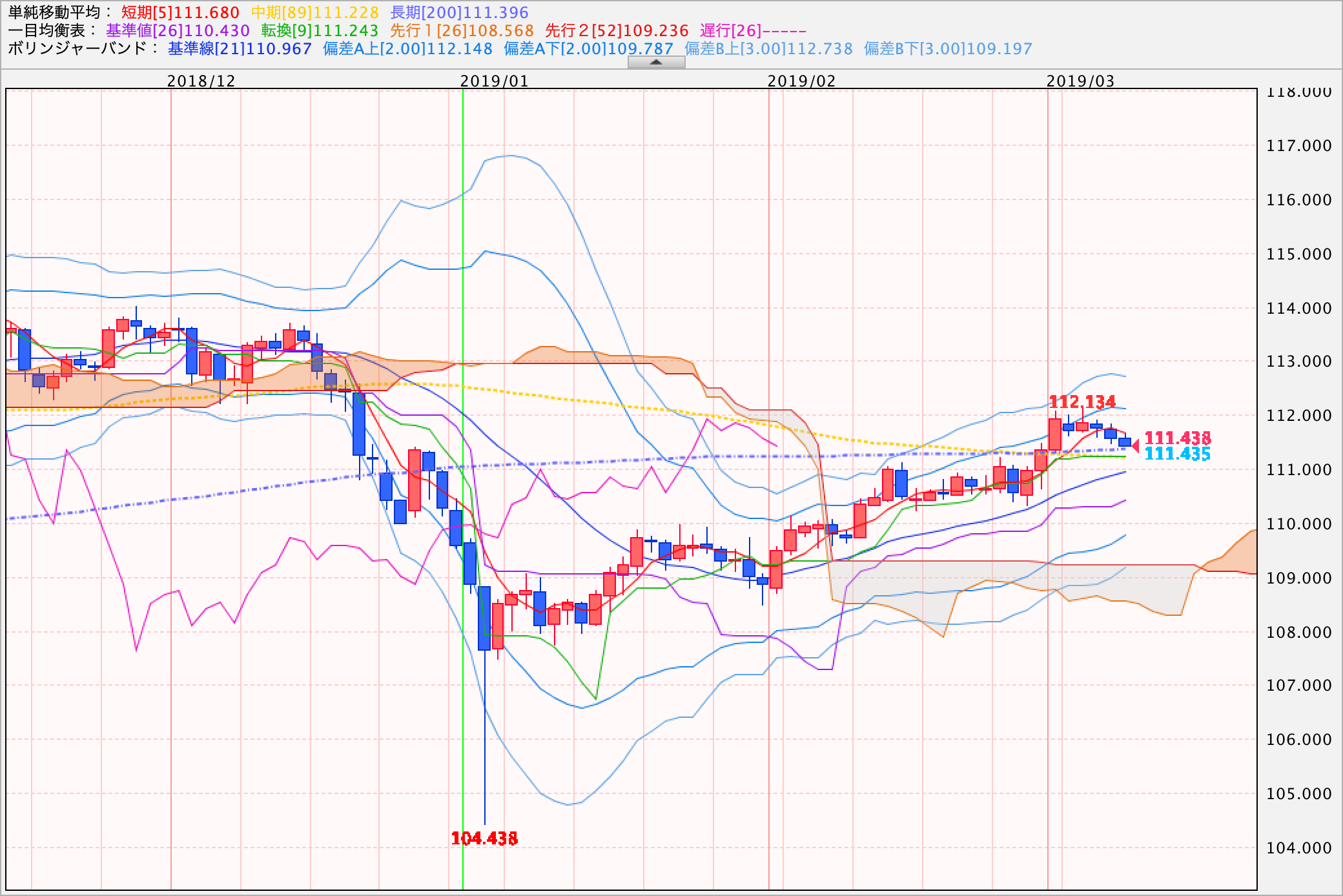Click the 2018/12 date axis label
Image resolution: width=1343 pixels, height=896 pixels.
click(x=201, y=81)
